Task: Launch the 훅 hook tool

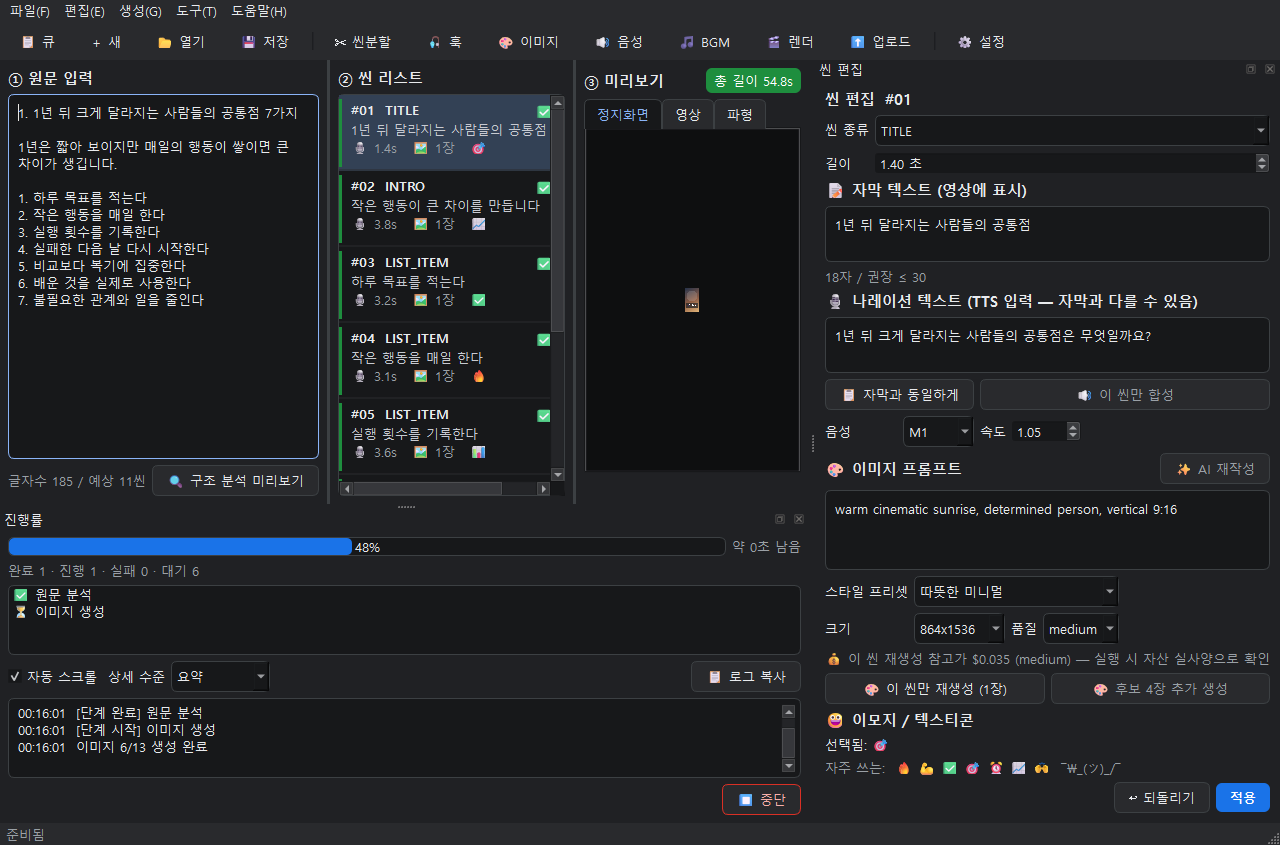Action: pyautogui.click(x=445, y=42)
